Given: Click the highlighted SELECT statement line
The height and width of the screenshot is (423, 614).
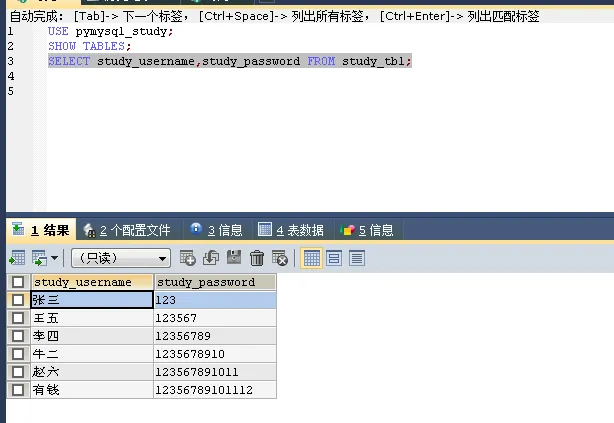Looking at the screenshot, I should click(x=230, y=61).
